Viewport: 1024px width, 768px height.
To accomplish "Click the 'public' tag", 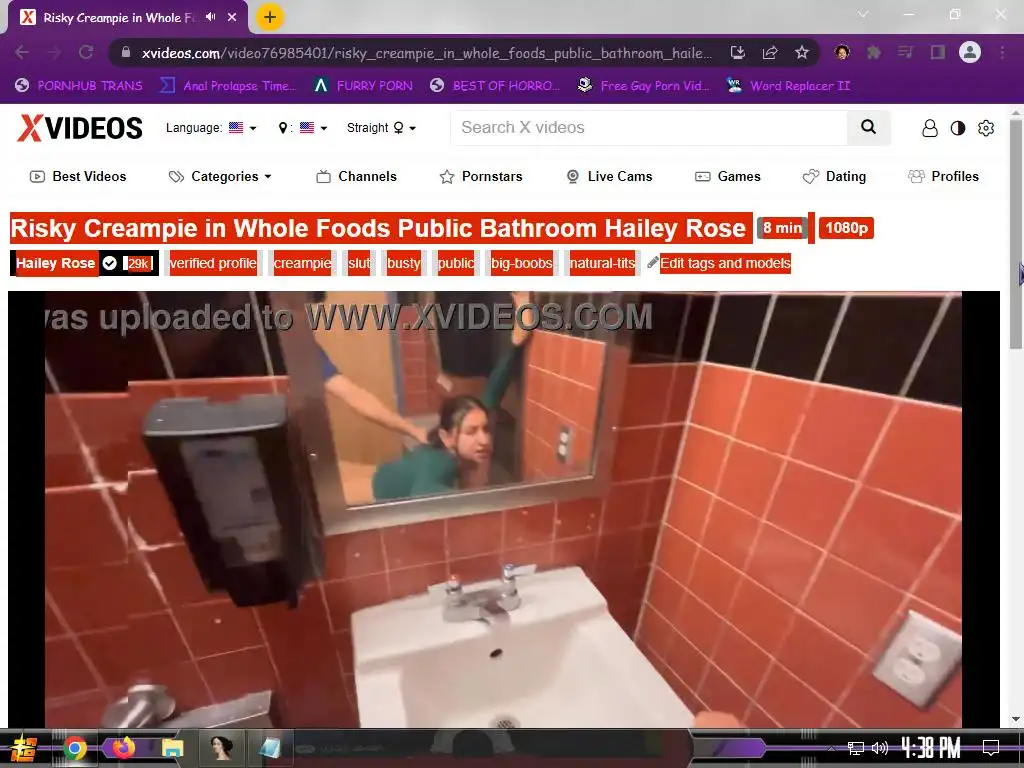I will 456,263.
